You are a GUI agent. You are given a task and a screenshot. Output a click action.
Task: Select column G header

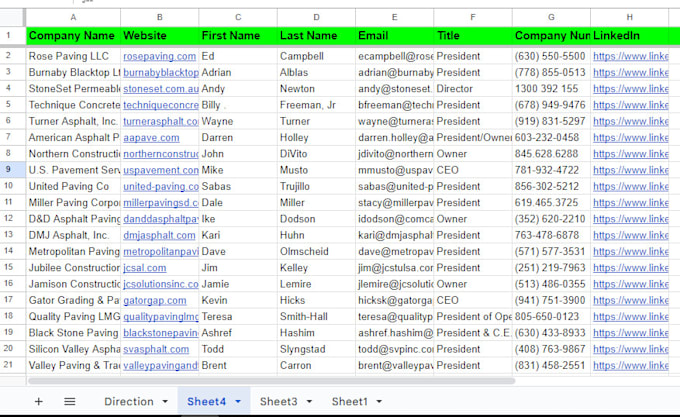(x=551, y=17)
